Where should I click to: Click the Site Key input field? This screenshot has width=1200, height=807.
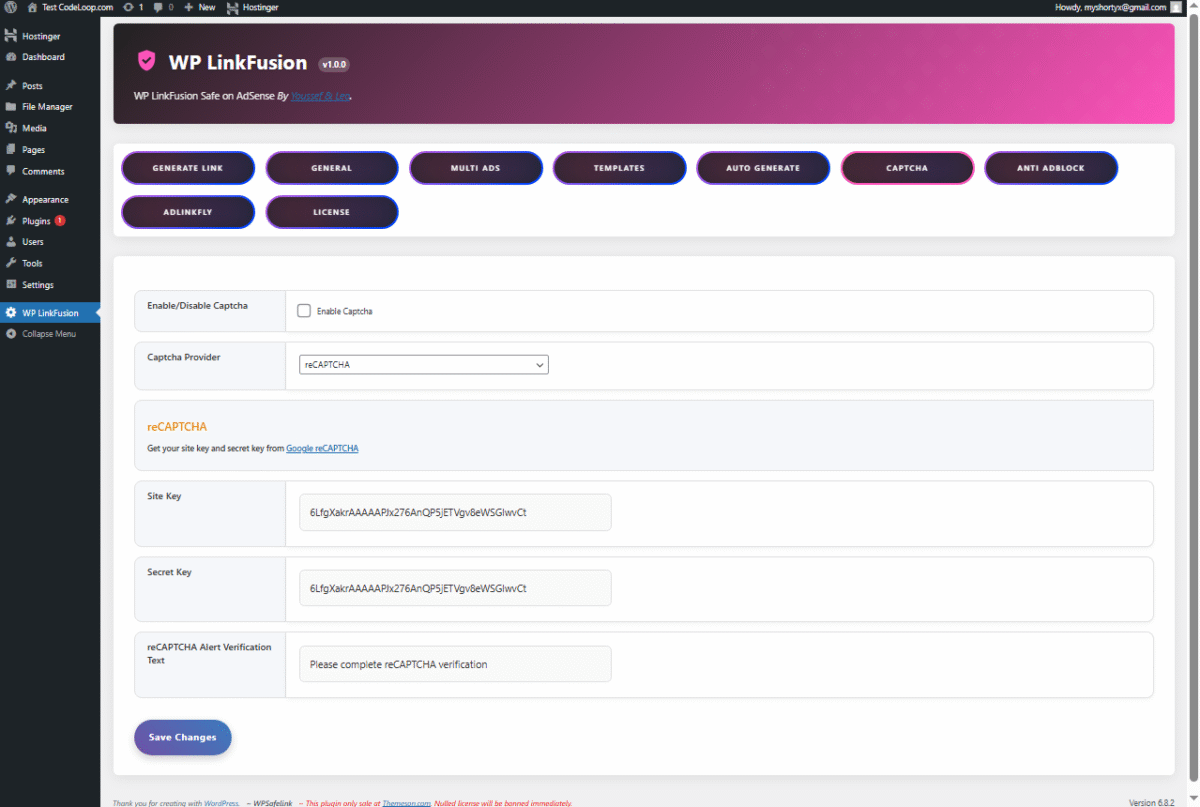click(x=455, y=512)
